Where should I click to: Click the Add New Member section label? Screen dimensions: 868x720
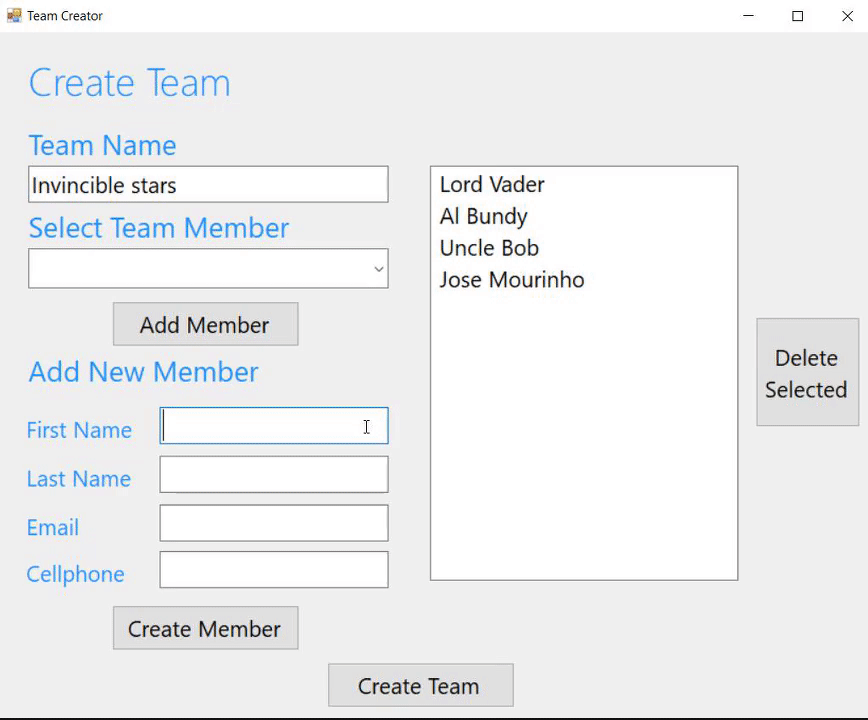click(142, 372)
